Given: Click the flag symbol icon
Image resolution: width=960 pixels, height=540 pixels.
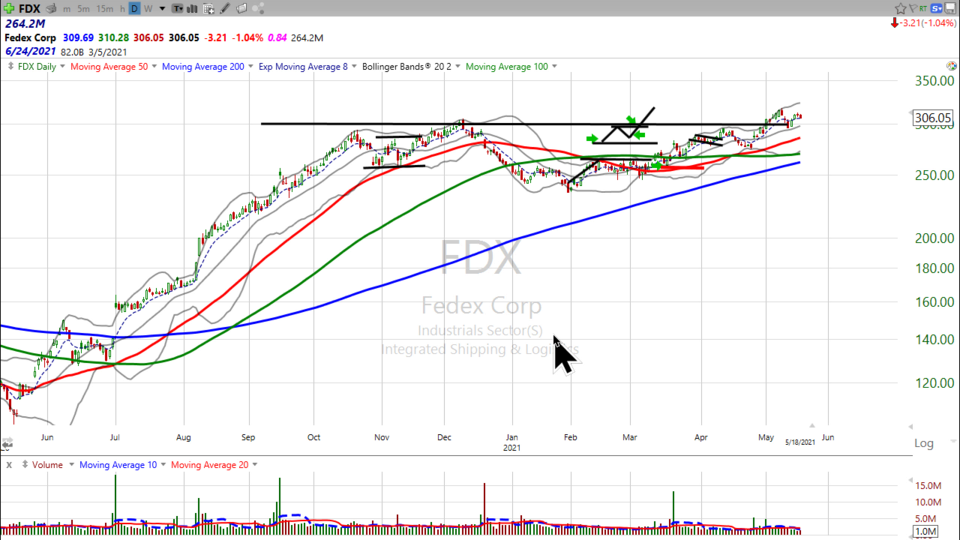Looking at the screenshot, I should click(913, 8).
